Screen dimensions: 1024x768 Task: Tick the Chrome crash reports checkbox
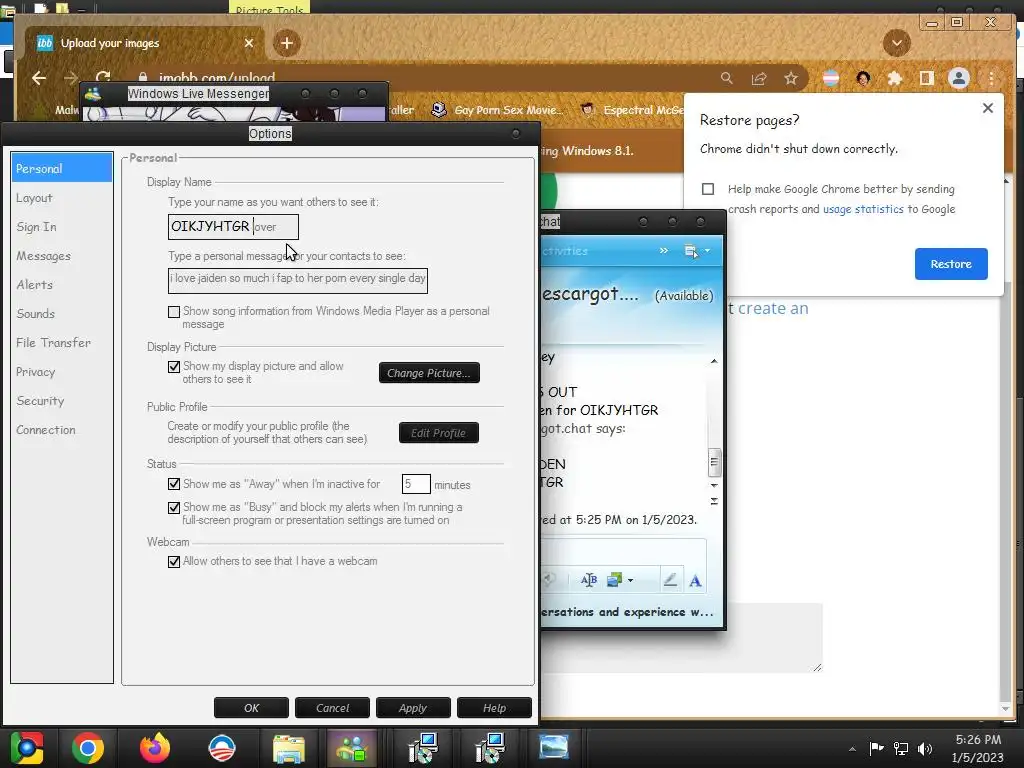tap(708, 189)
